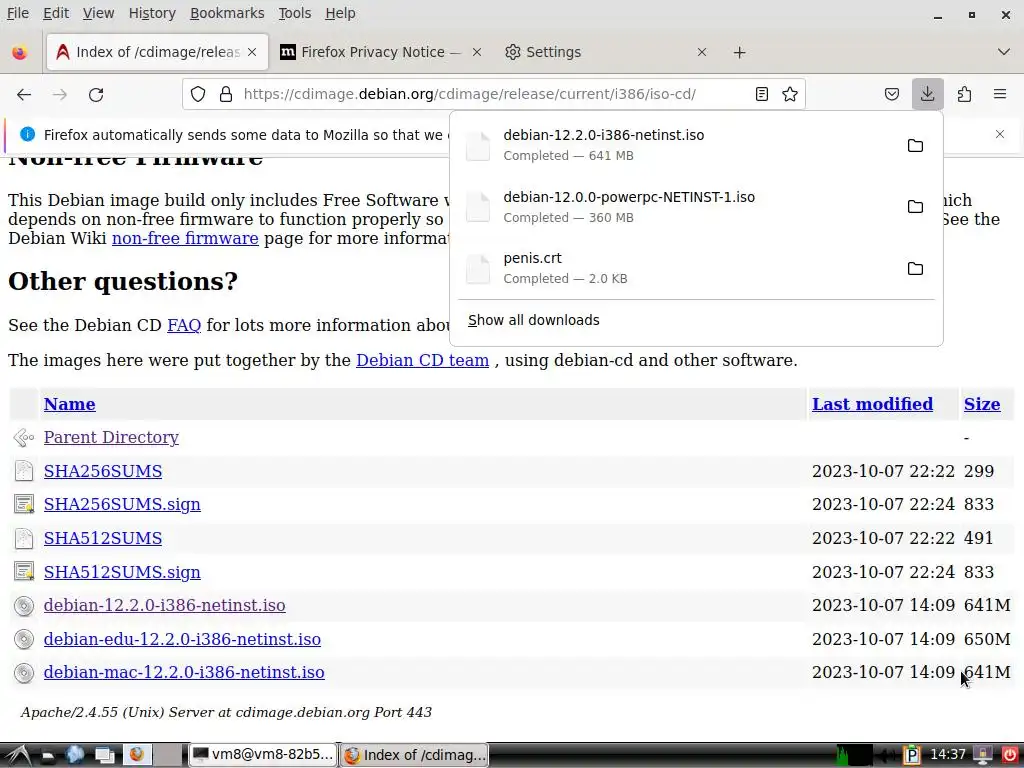Go back to the previous page
1024x768 pixels.
click(24, 95)
